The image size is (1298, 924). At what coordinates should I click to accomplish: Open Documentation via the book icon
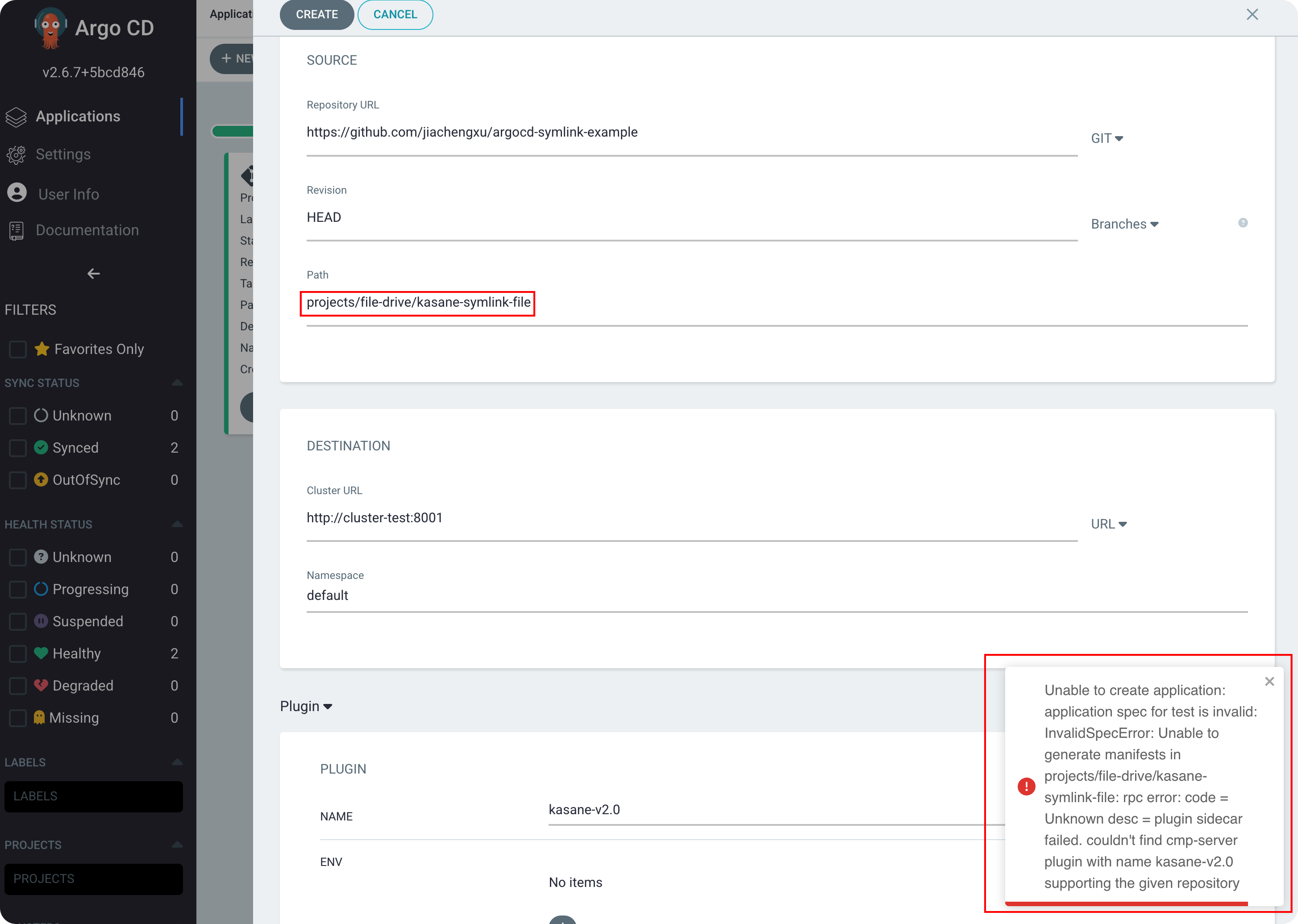15,230
